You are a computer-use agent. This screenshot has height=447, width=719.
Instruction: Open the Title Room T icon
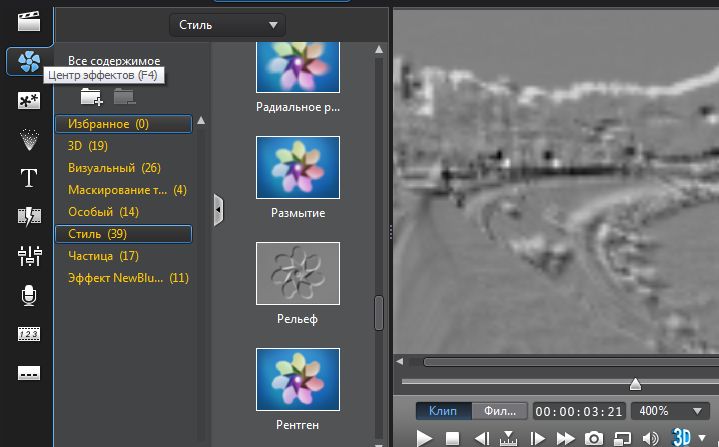pyautogui.click(x=29, y=179)
